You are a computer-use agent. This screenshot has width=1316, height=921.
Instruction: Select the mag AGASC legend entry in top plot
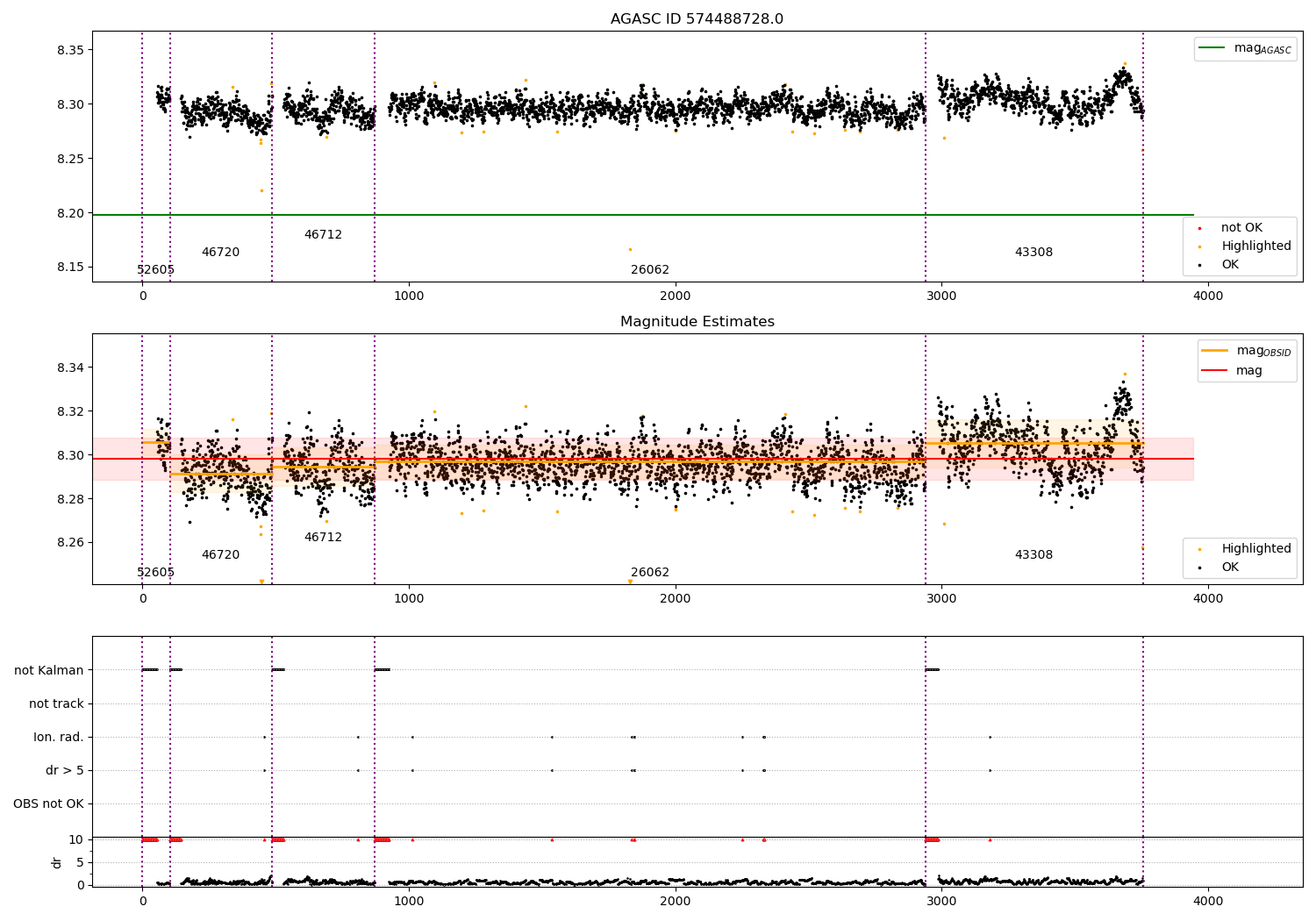(x=1245, y=48)
